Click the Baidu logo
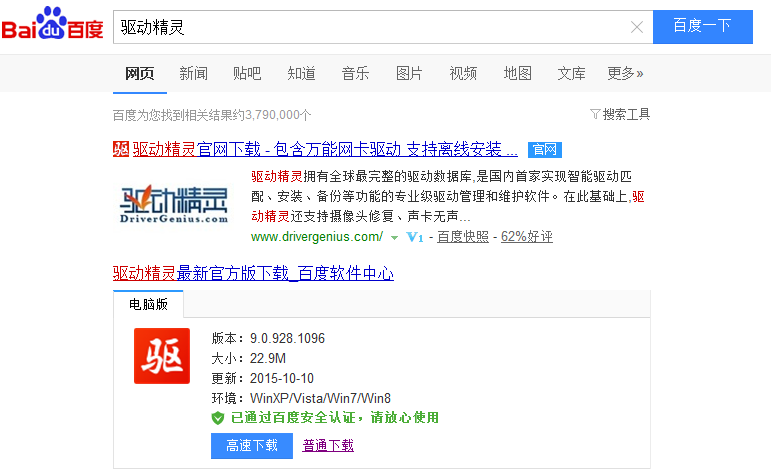The image size is (771, 473). [x=52, y=26]
